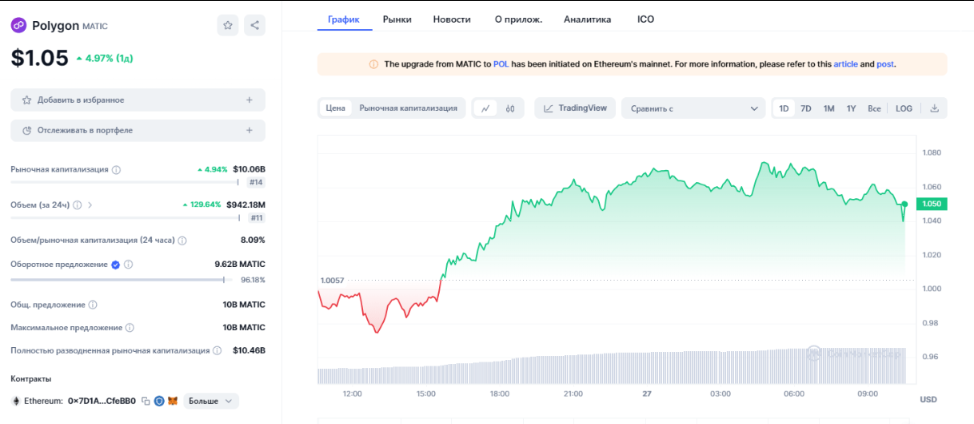Click the 24h volume progress bar
974x424 pixels.
pyautogui.click(x=125, y=218)
